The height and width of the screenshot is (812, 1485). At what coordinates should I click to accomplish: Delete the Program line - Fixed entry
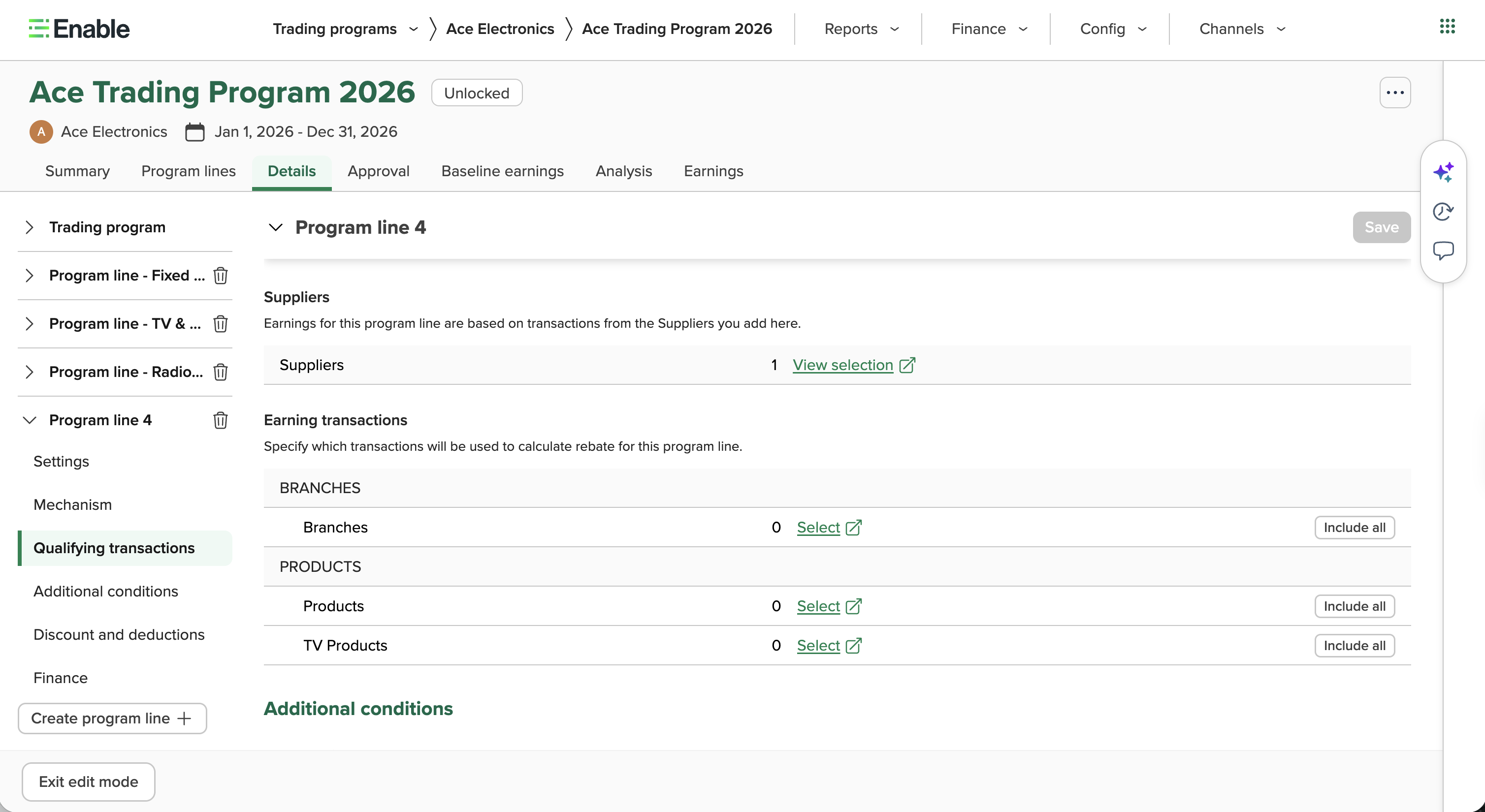click(x=220, y=276)
